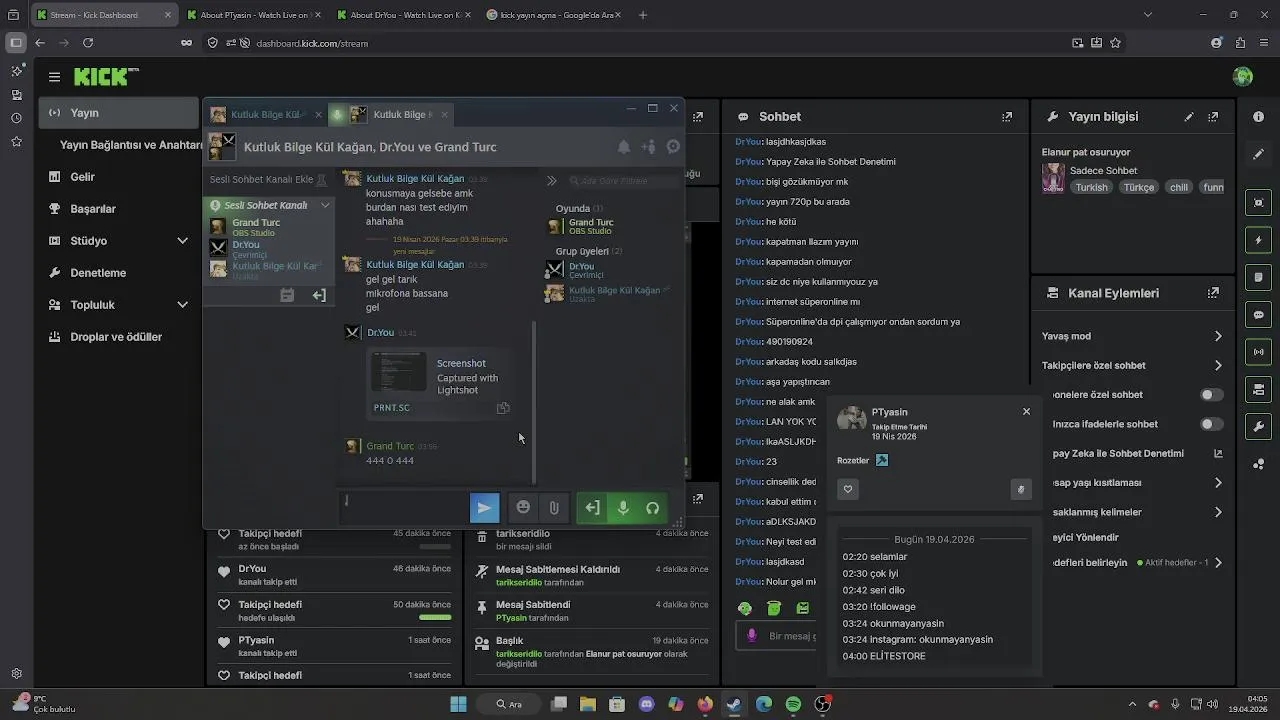1280x720 pixels.
Task: Open Takipçilere özel sohbet options
Action: click(1218, 365)
